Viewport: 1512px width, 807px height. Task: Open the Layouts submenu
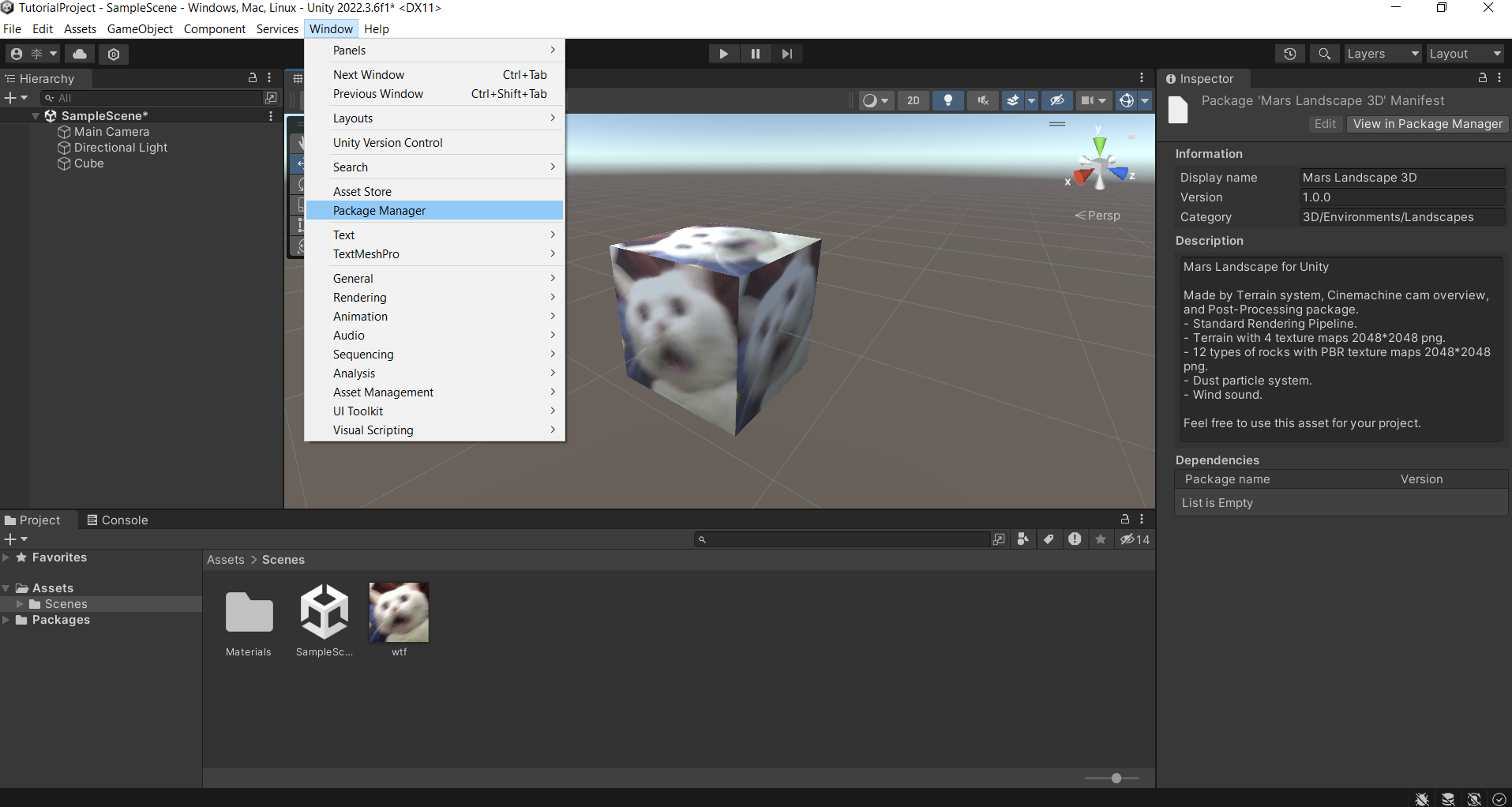coord(434,118)
